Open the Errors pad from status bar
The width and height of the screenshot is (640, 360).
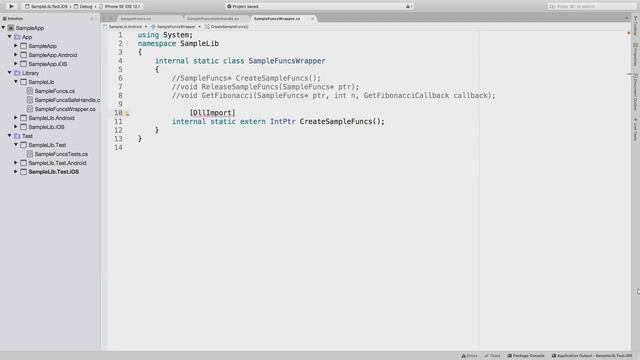[469, 356]
